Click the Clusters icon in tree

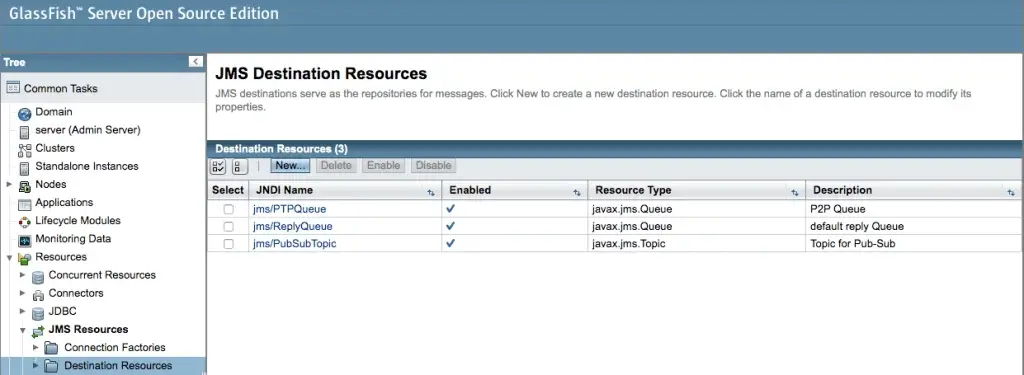[25, 150]
